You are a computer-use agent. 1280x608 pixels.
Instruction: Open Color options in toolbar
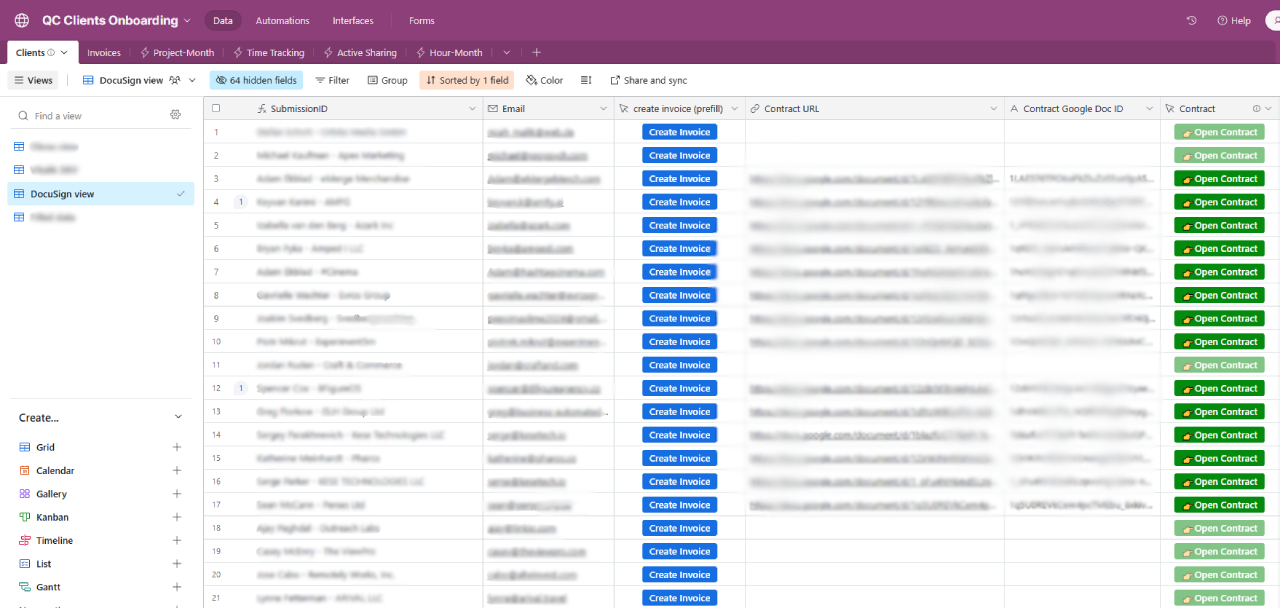pos(544,80)
